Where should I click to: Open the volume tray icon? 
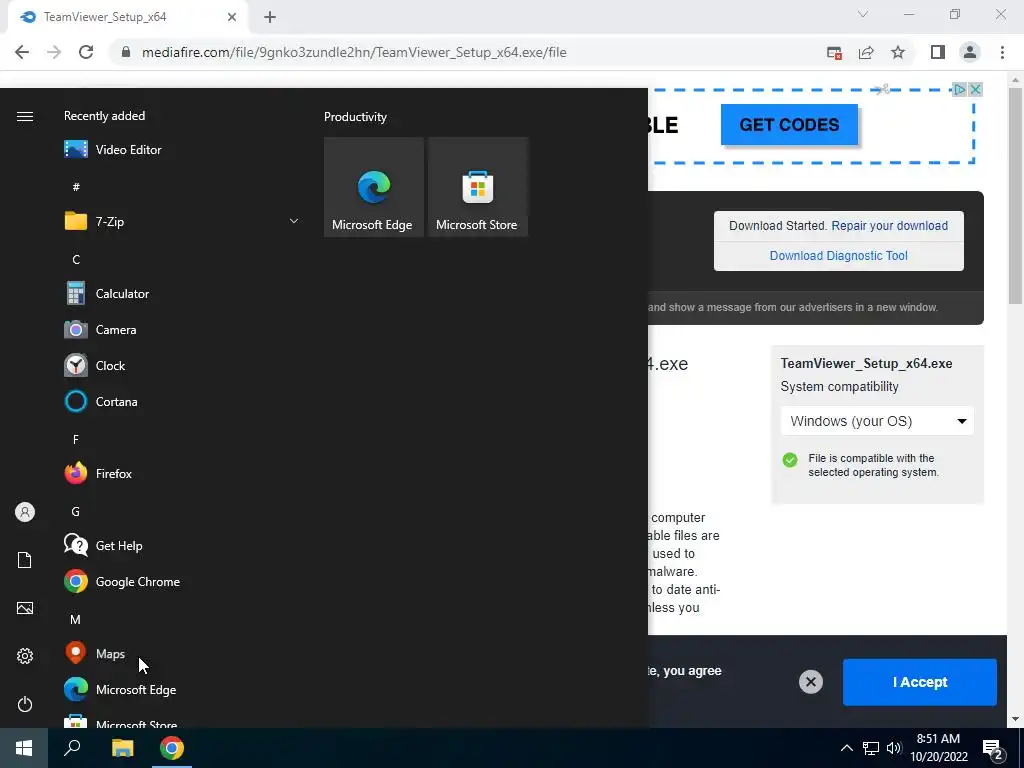coord(894,748)
